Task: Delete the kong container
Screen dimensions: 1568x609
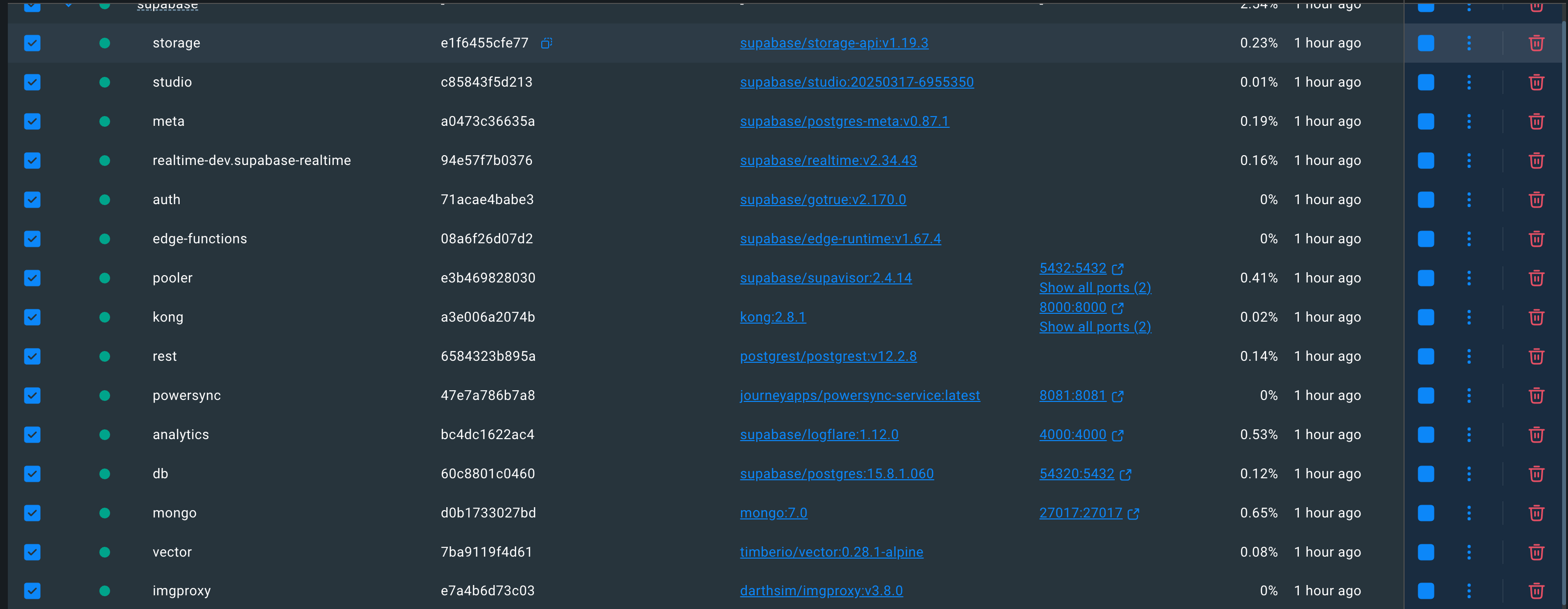Action: 1536,317
